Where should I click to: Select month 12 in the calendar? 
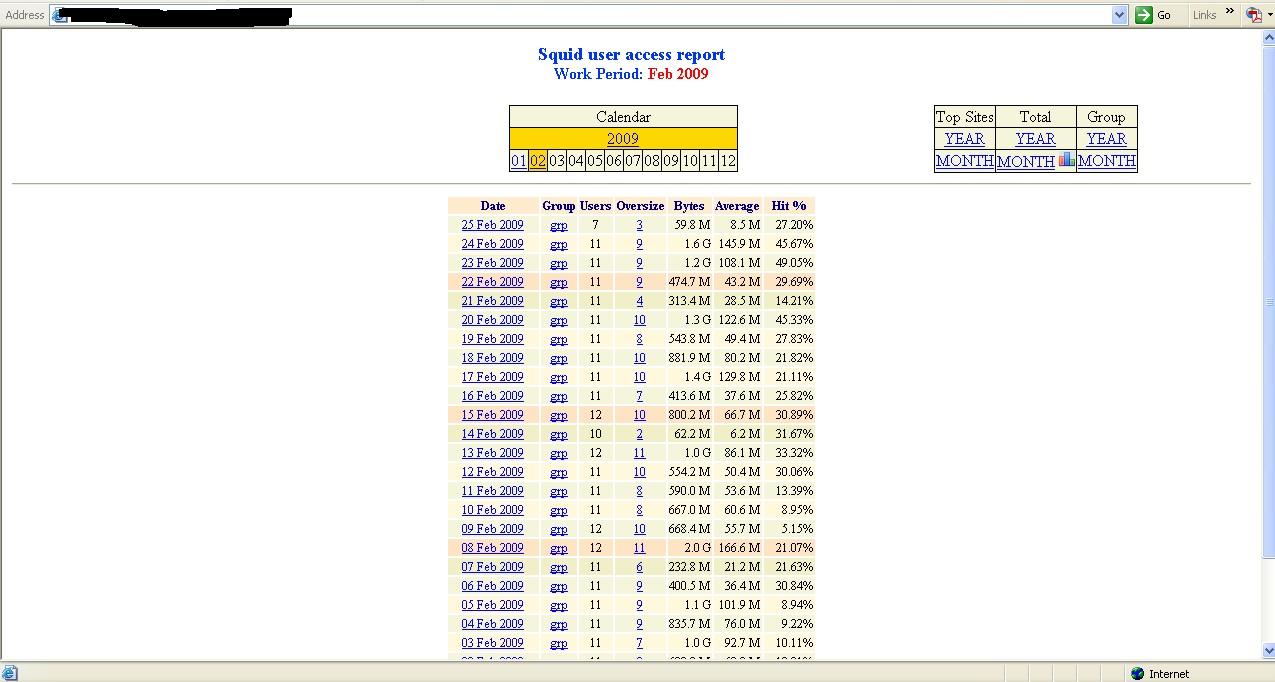pos(728,161)
